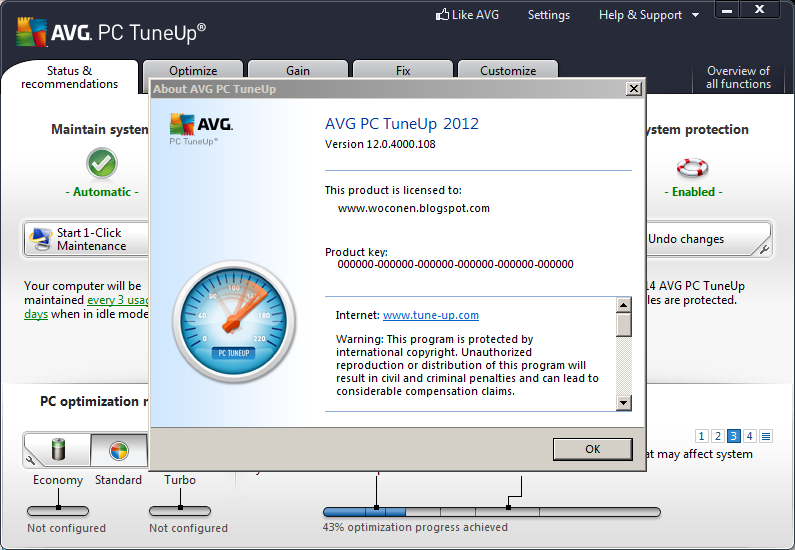795x550 pixels.
Task: Click 43% optimization progress achieved text
Action: pos(415,527)
